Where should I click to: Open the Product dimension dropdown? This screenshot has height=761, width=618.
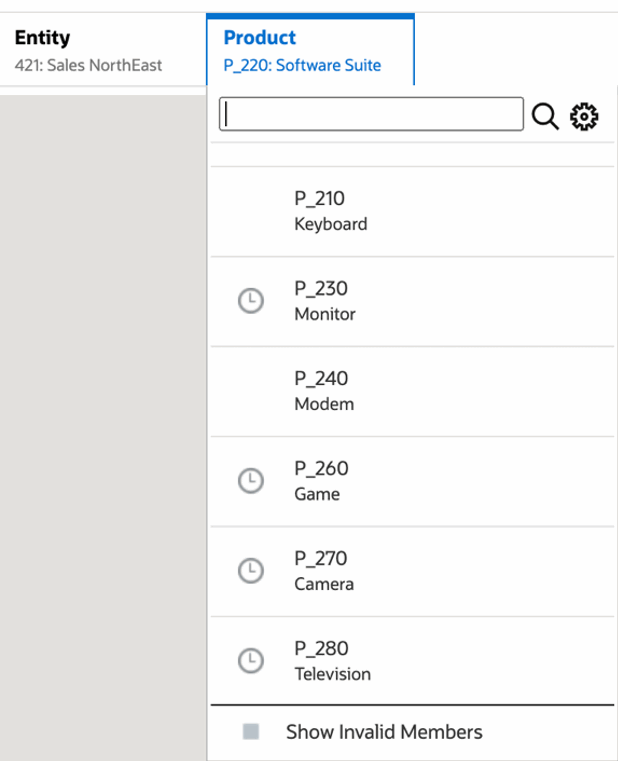pyautogui.click(x=310, y=50)
